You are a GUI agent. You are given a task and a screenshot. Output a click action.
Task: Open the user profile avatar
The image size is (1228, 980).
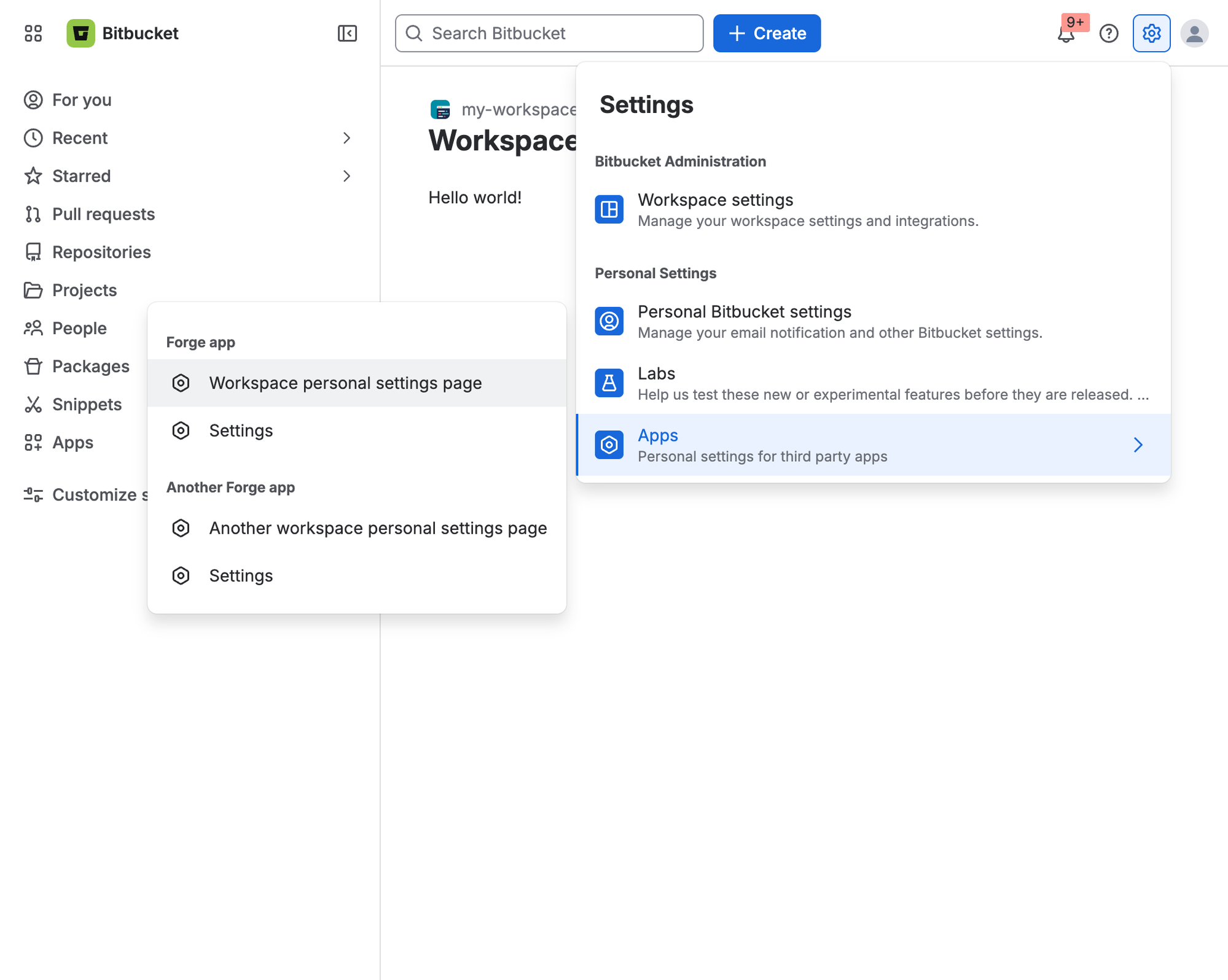click(x=1194, y=33)
